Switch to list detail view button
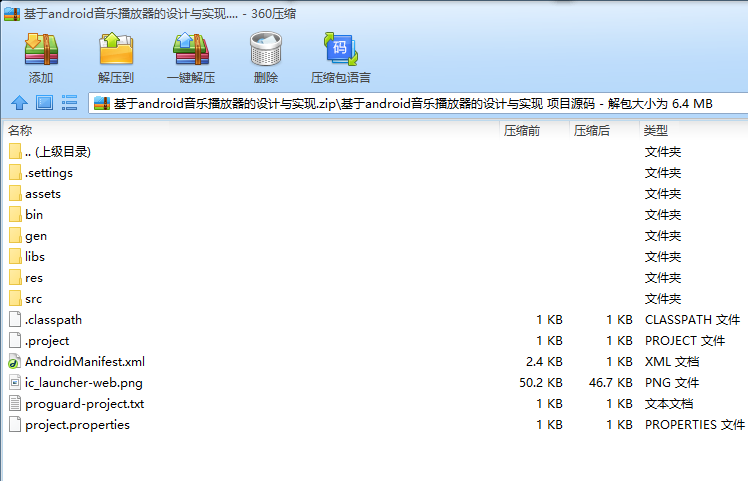The width and height of the screenshot is (748, 481). (69, 103)
